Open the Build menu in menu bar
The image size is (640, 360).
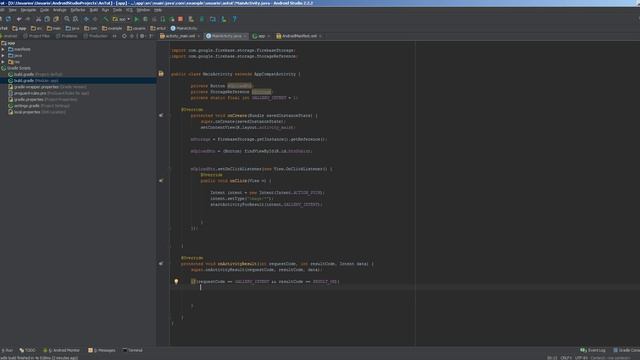(94, 10)
